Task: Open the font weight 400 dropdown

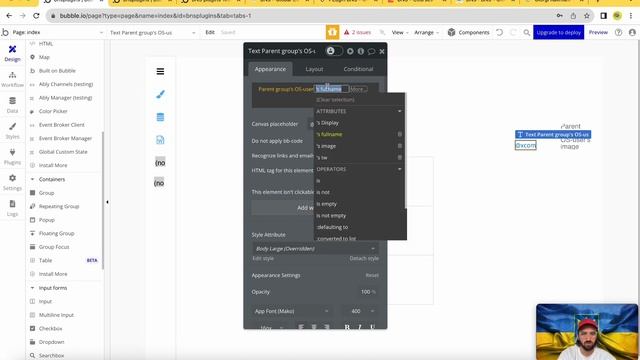Action: (362, 311)
